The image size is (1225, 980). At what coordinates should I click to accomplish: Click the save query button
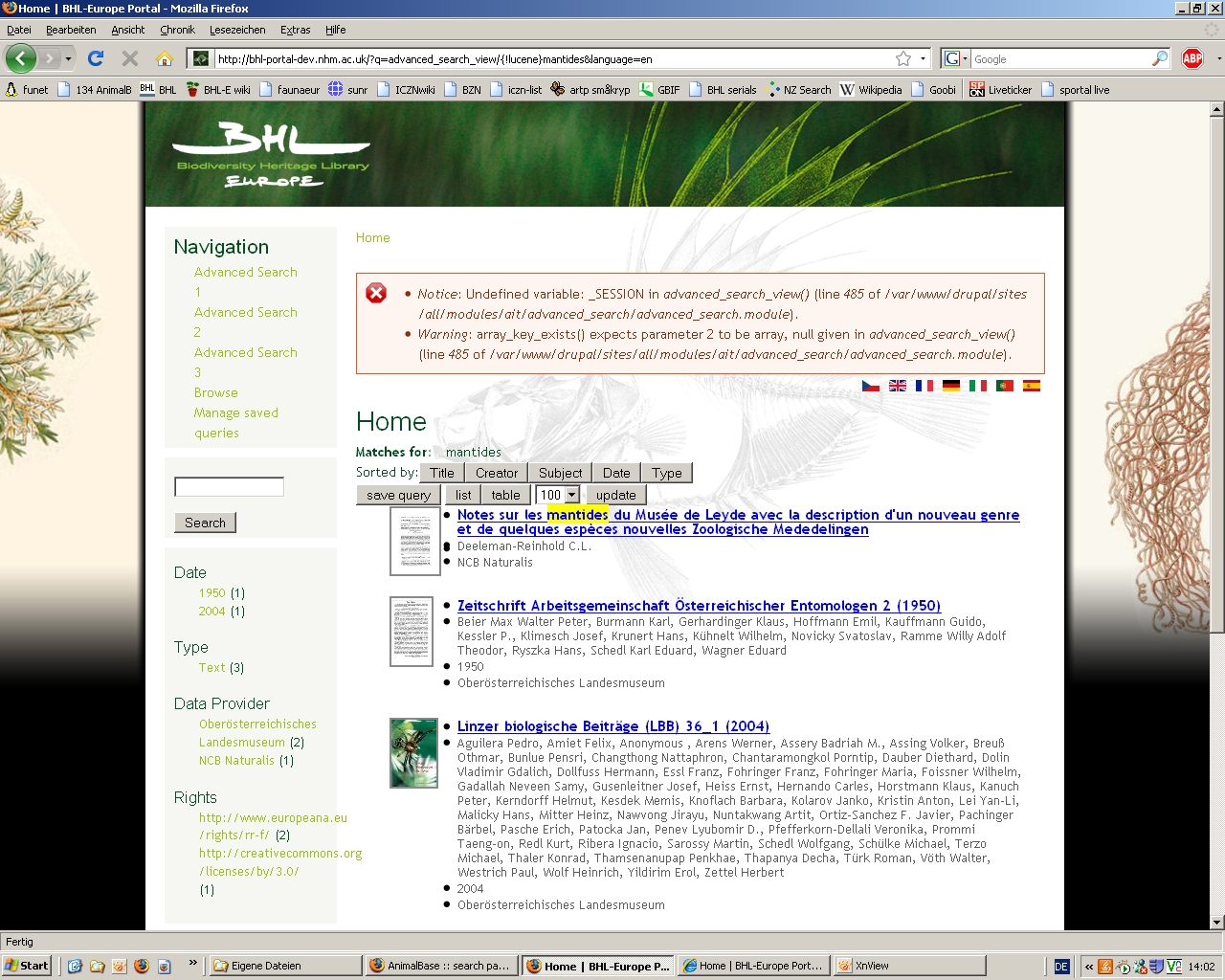pos(398,495)
